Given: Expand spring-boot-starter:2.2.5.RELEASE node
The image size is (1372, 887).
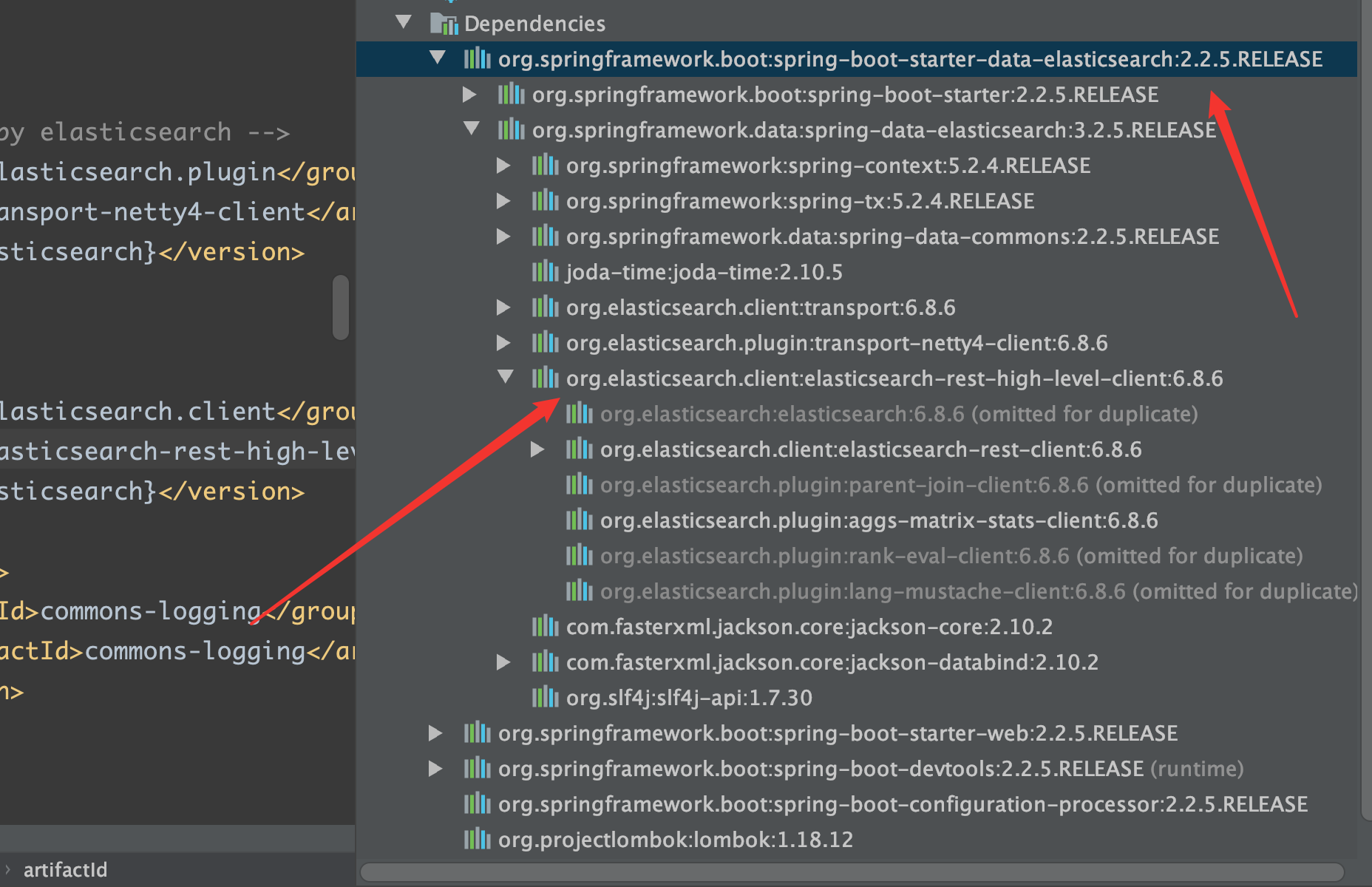Looking at the screenshot, I should (x=469, y=95).
